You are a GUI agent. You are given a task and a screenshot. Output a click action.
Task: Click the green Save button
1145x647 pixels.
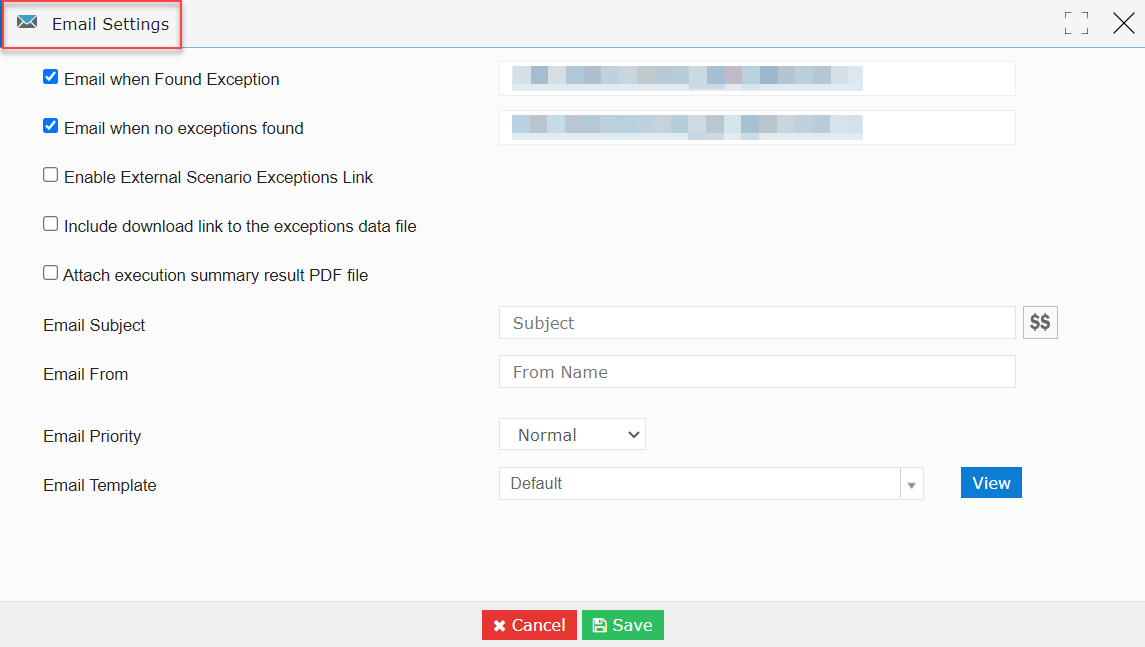click(623, 625)
